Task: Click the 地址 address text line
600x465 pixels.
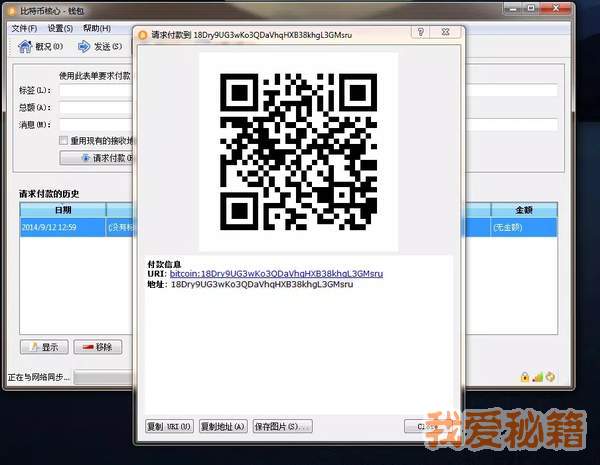Action: [x=250, y=284]
